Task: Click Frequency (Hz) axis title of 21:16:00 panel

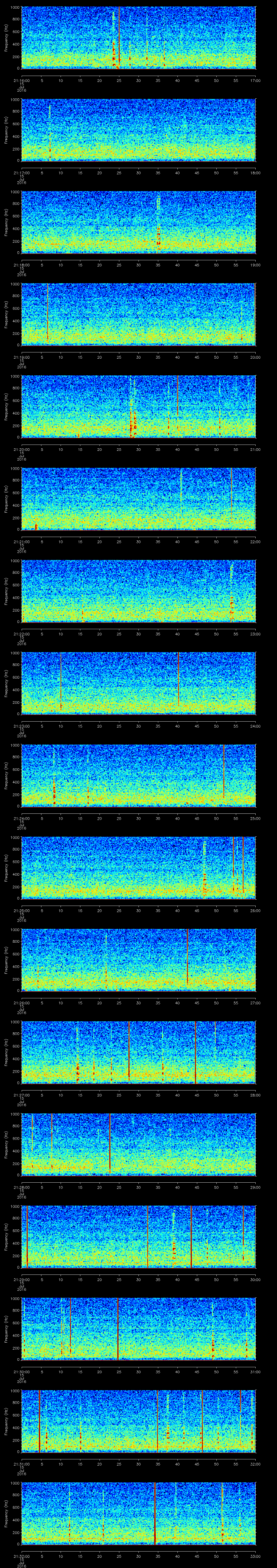Action: coord(6,38)
